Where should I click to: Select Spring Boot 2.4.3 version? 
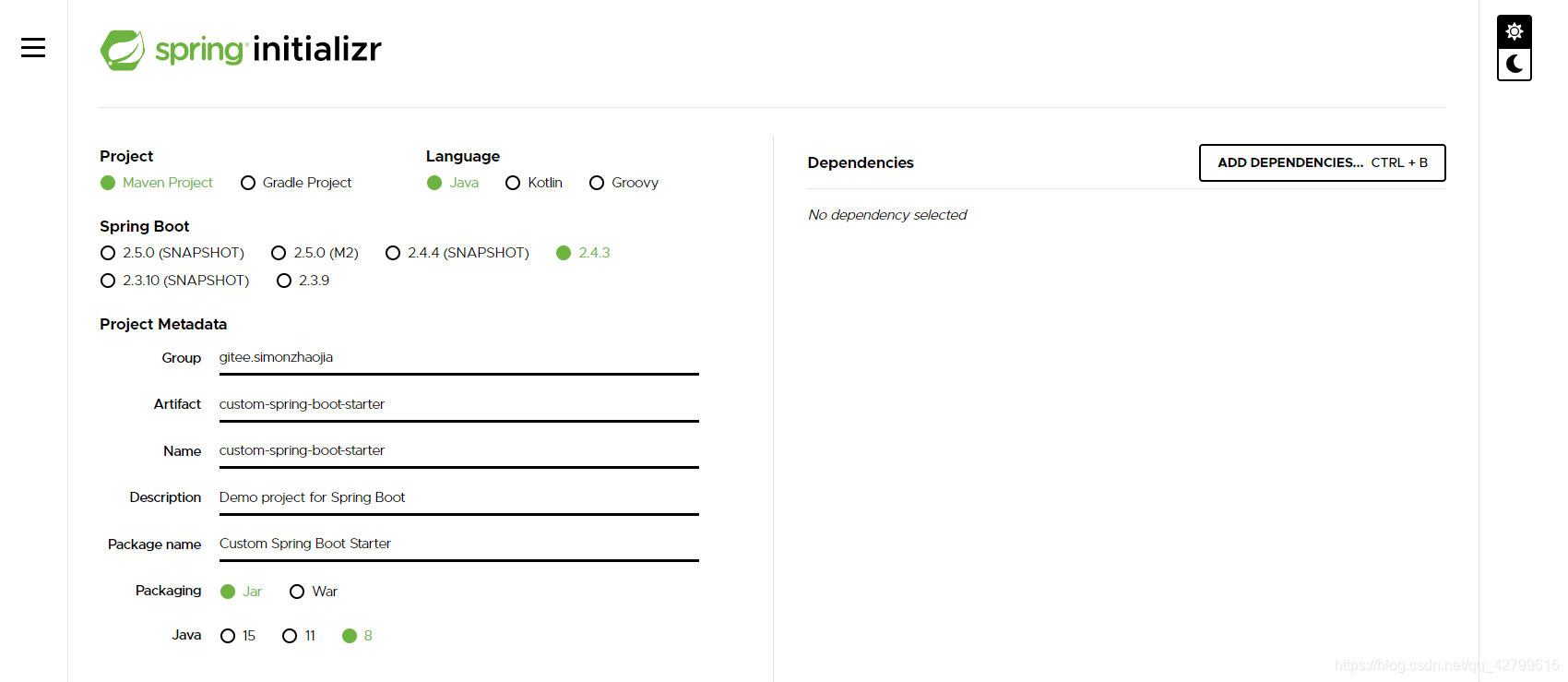point(583,253)
